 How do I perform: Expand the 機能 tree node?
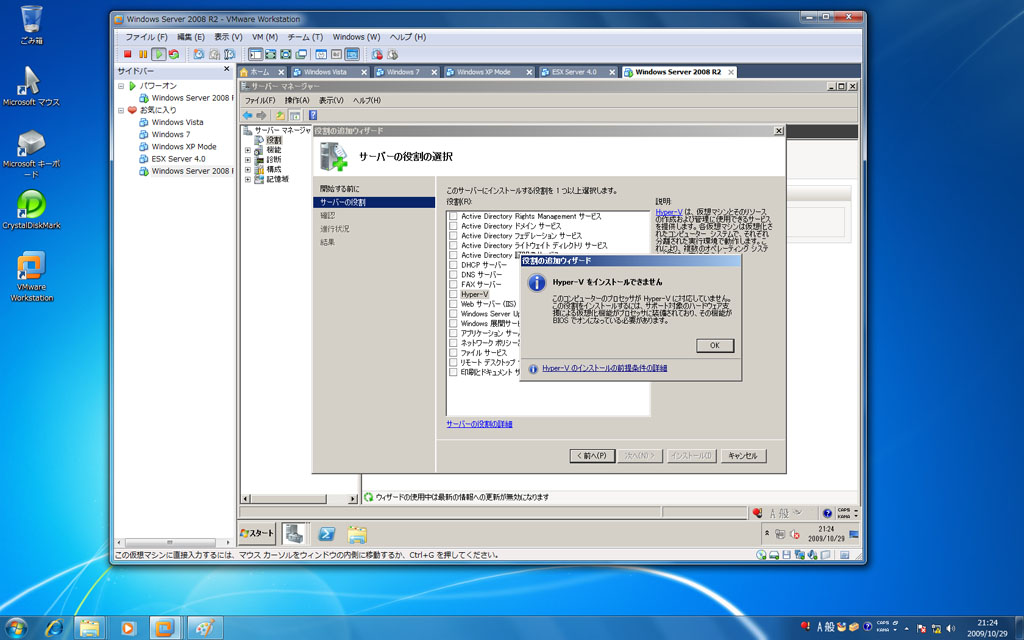(248, 150)
